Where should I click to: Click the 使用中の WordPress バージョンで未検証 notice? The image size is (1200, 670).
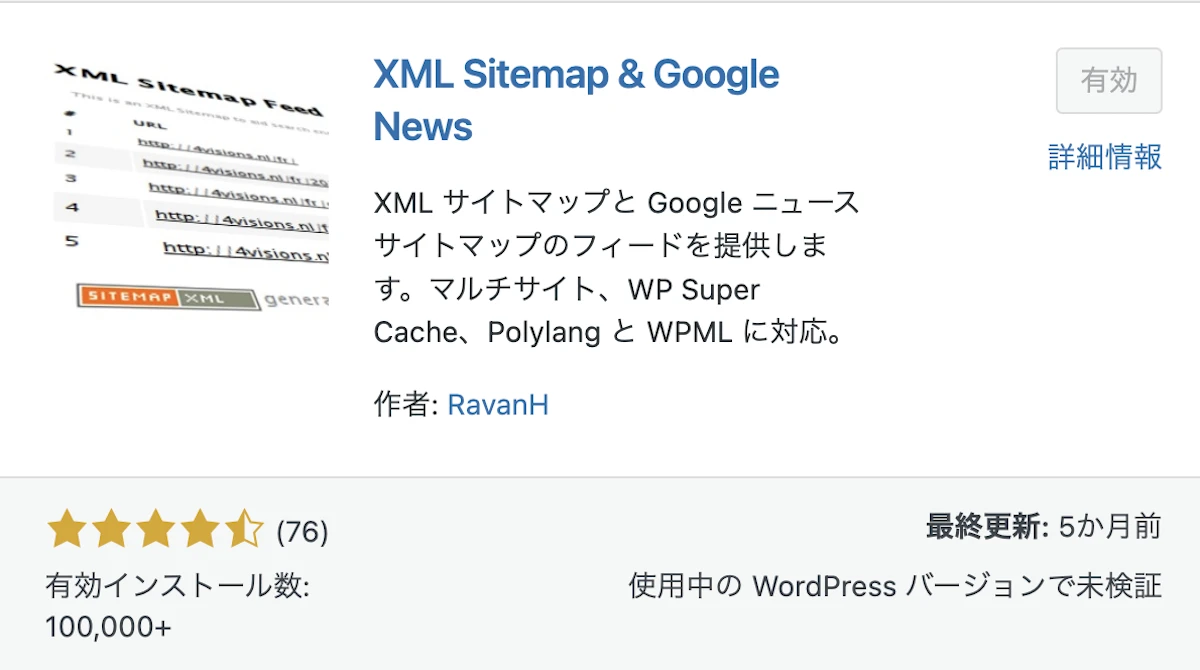tap(895, 585)
